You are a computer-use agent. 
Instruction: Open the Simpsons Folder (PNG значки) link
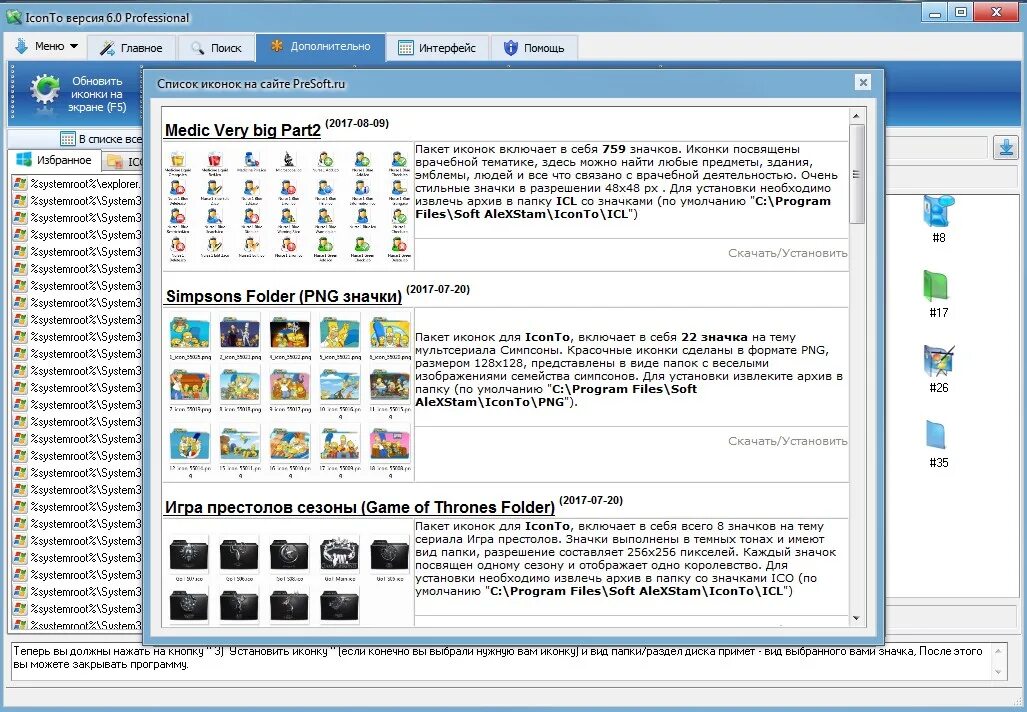pos(284,296)
